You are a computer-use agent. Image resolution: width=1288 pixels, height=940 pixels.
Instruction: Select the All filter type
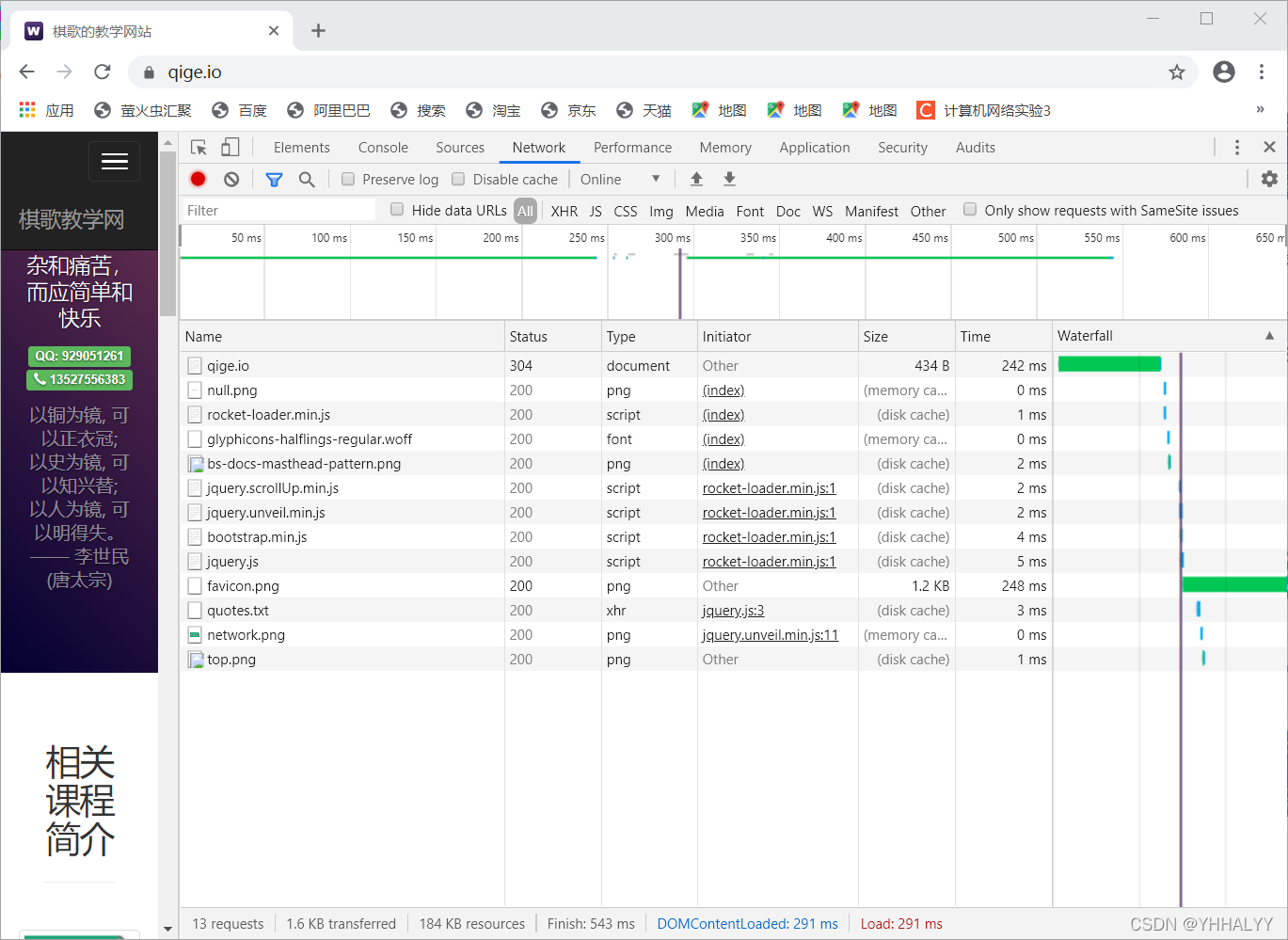click(525, 211)
